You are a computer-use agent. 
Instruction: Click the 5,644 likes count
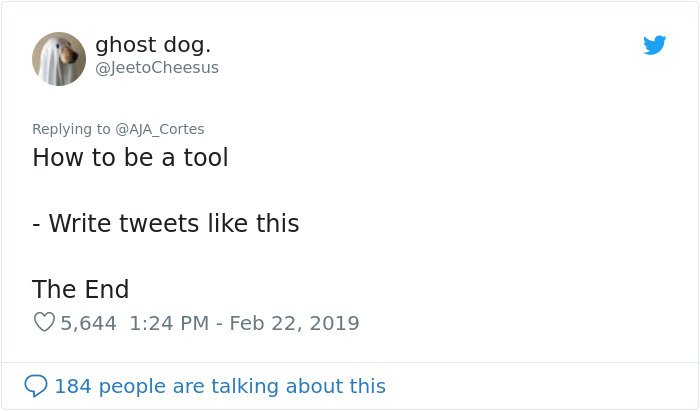click(x=89, y=323)
